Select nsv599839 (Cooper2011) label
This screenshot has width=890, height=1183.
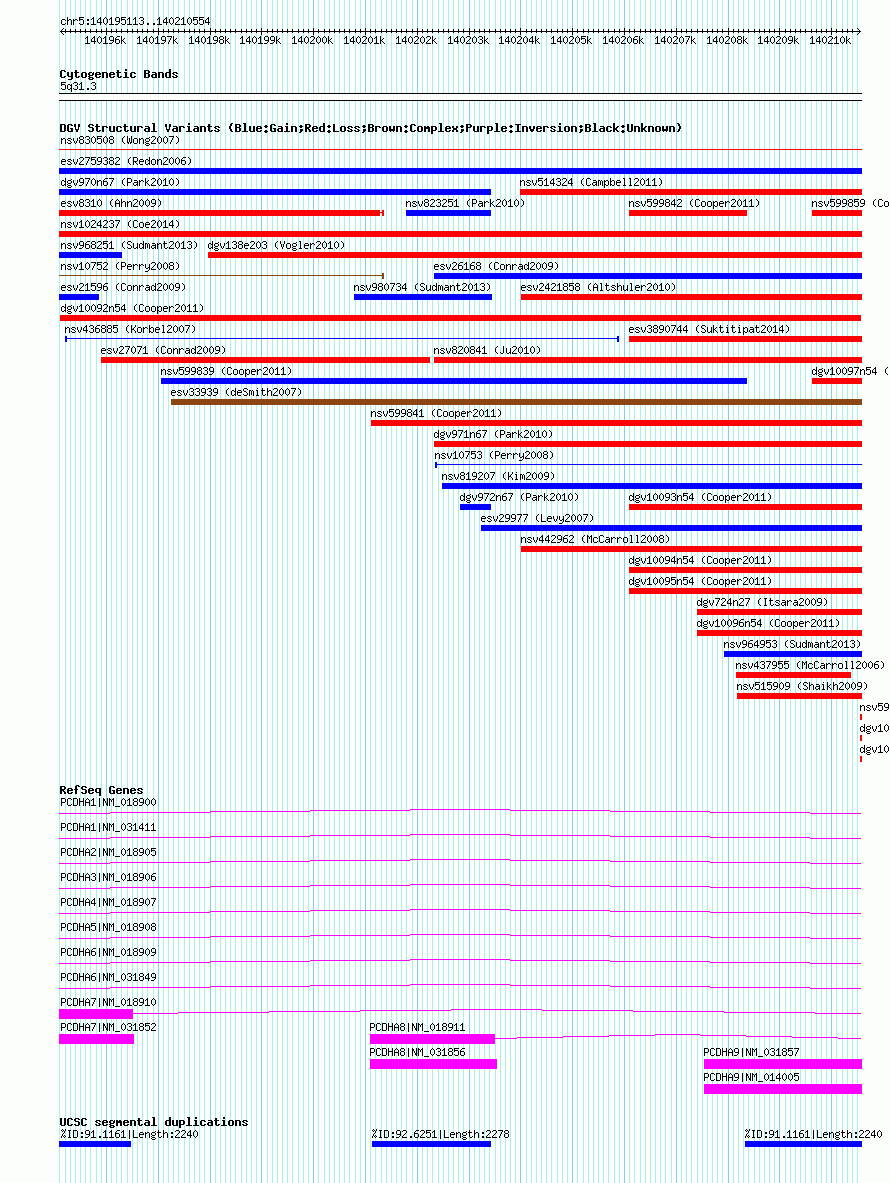226,372
